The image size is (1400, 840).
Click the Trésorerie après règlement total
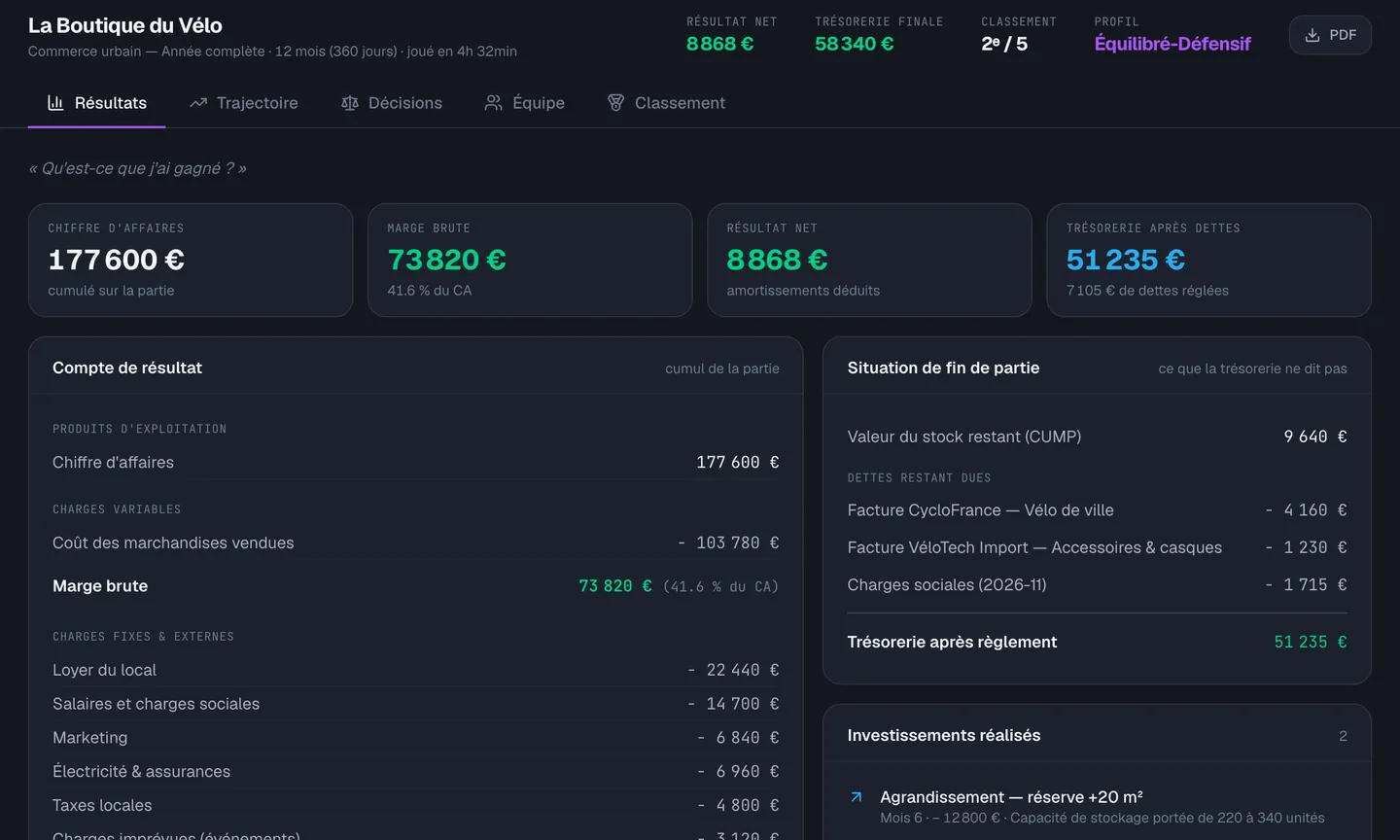pos(1097,642)
